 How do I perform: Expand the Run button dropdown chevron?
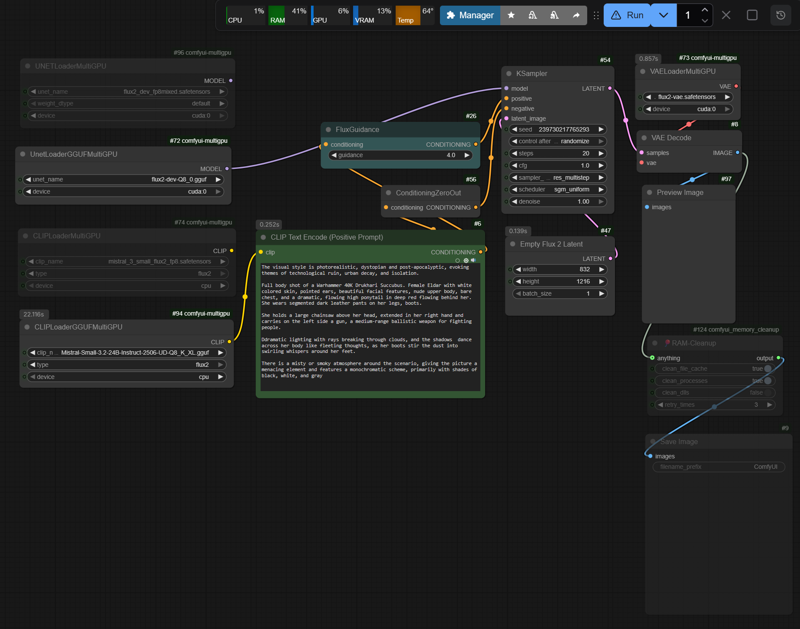point(663,15)
